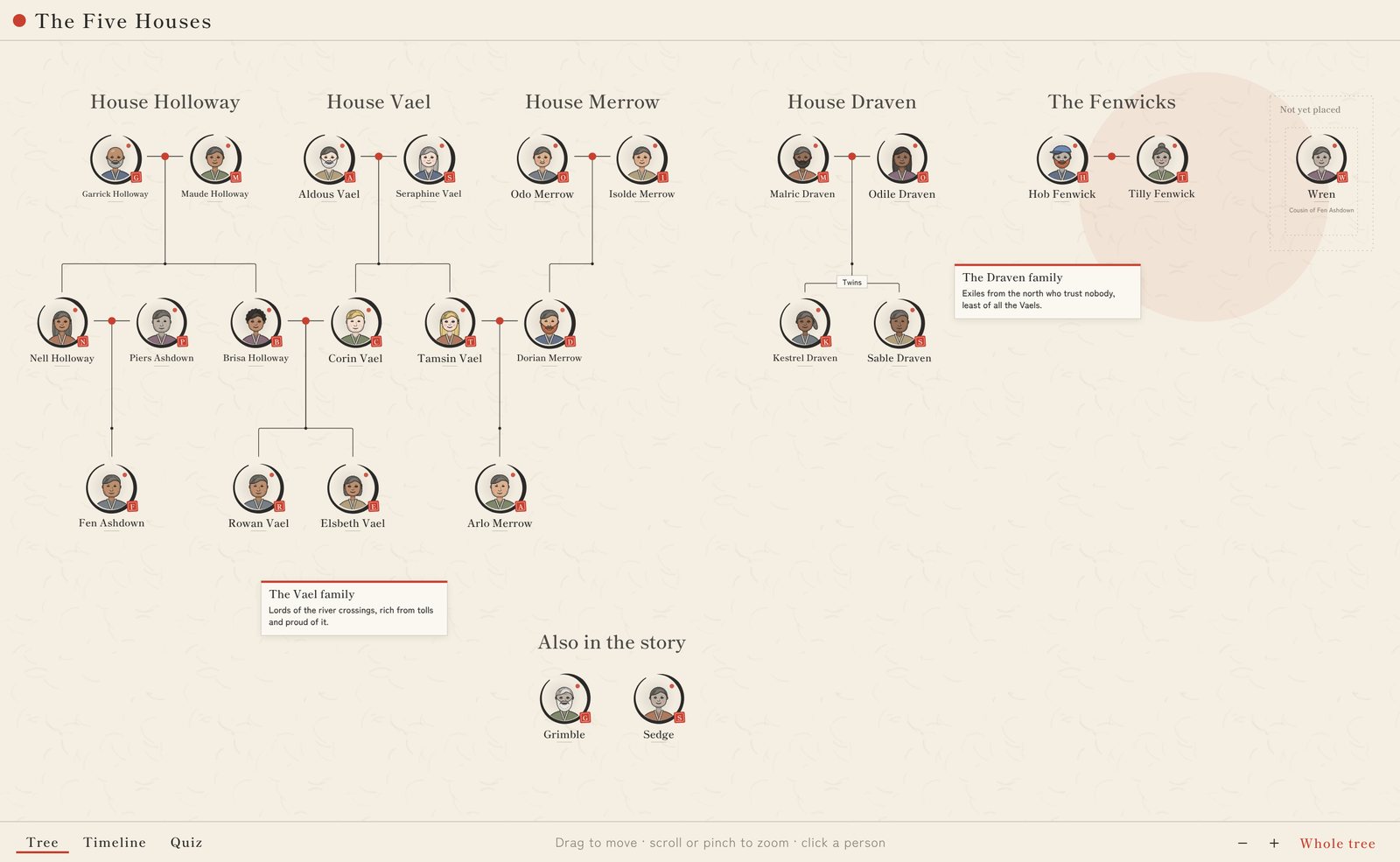Click Elsbeth Vael's portrait

353,487
